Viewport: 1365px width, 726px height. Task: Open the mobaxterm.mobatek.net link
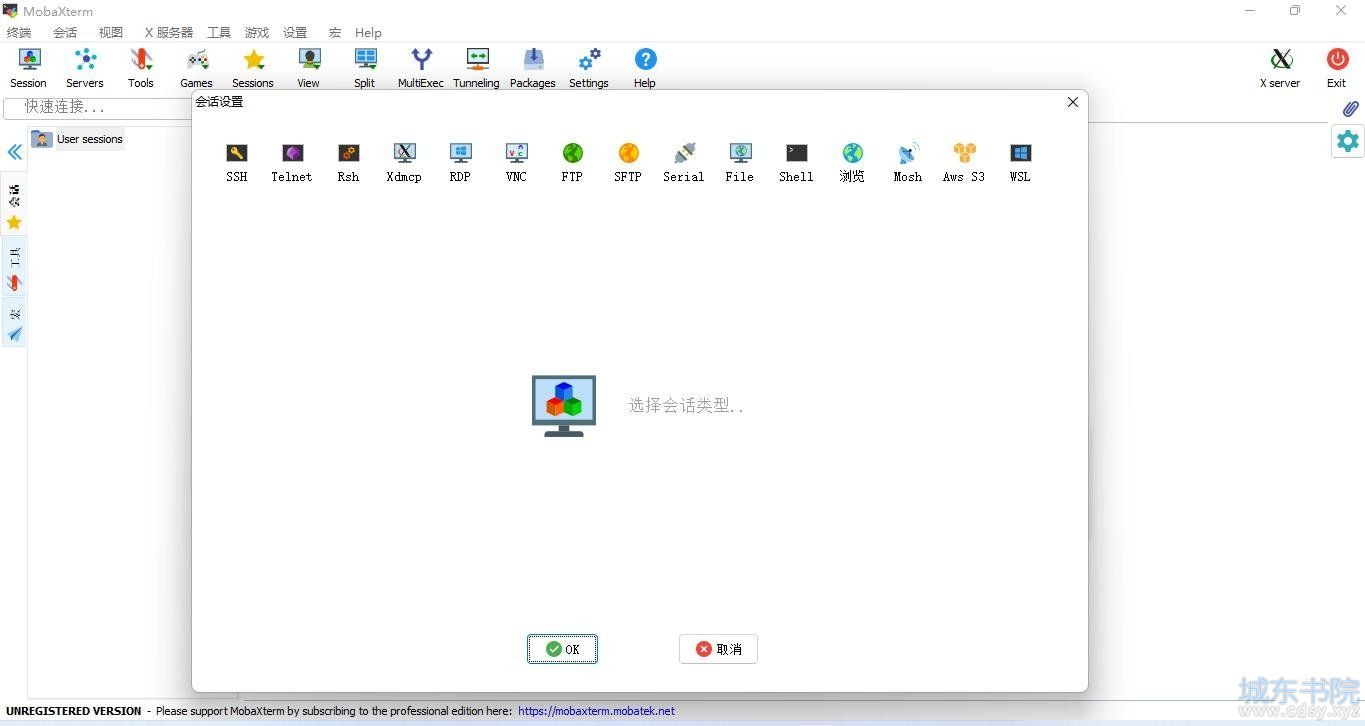(x=596, y=711)
